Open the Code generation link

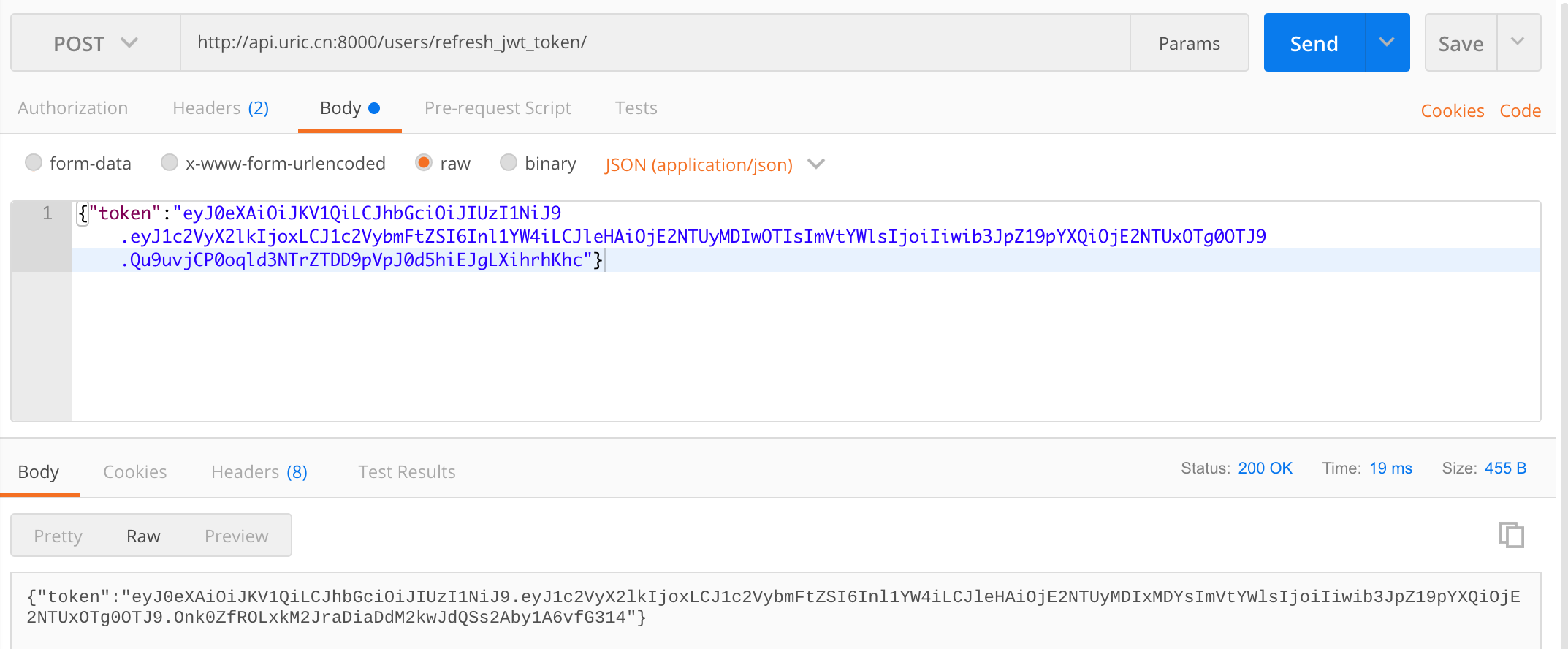[x=1521, y=111]
